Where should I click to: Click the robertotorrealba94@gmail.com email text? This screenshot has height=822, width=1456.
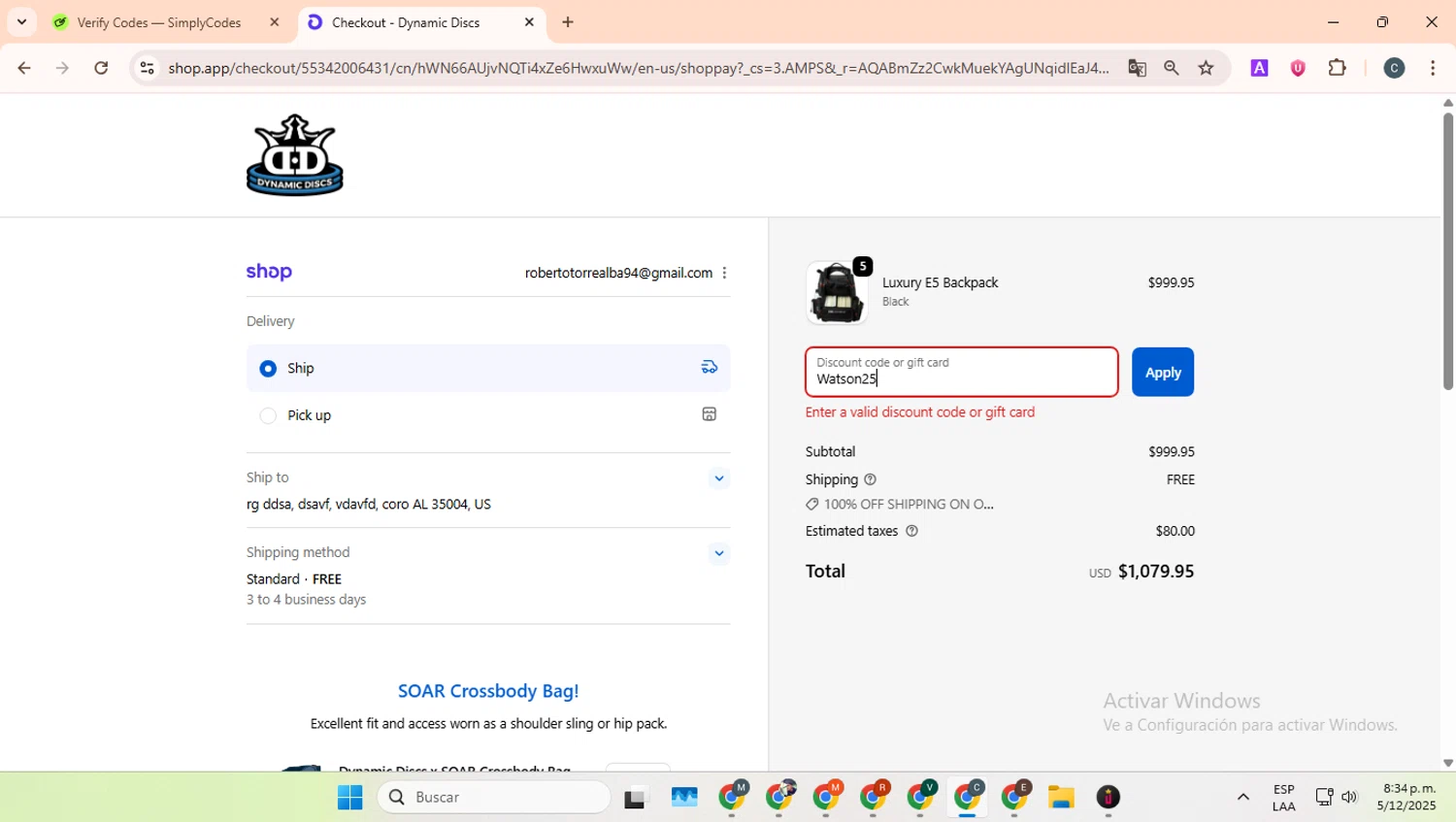click(618, 273)
